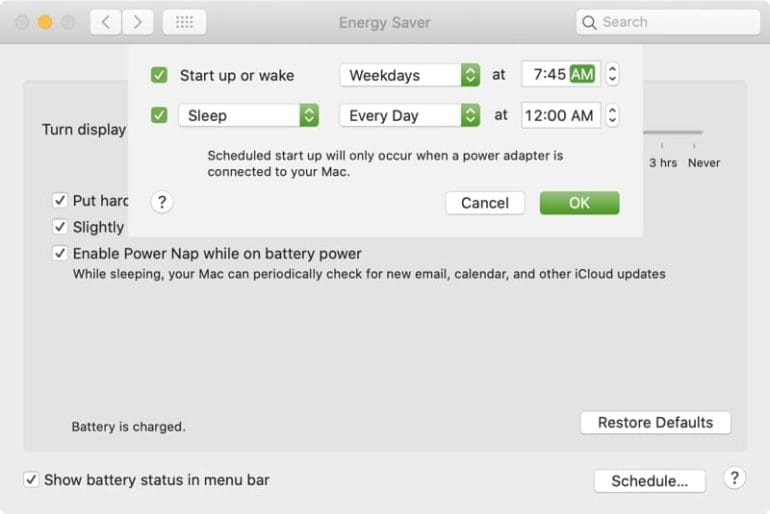The width and height of the screenshot is (770, 514).
Task: Open the Every Day dropdown
Action: pyautogui.click(x=410, y=115)
